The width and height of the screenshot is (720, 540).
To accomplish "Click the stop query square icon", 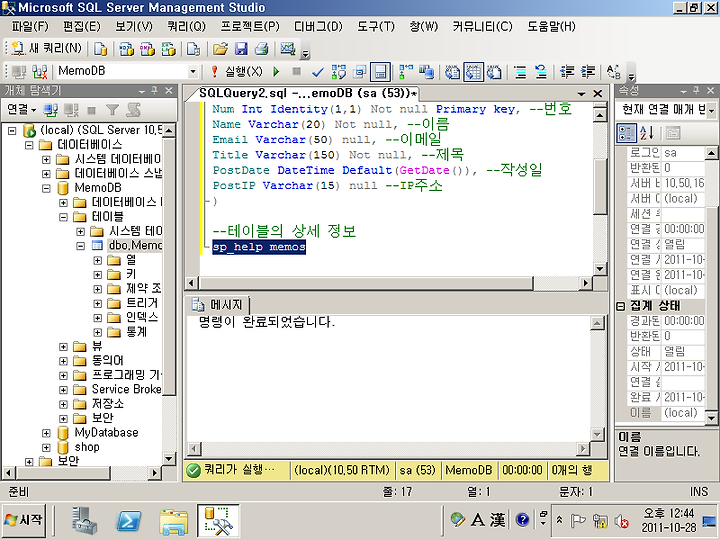I will pyautogui.click(x=297, y=71).
